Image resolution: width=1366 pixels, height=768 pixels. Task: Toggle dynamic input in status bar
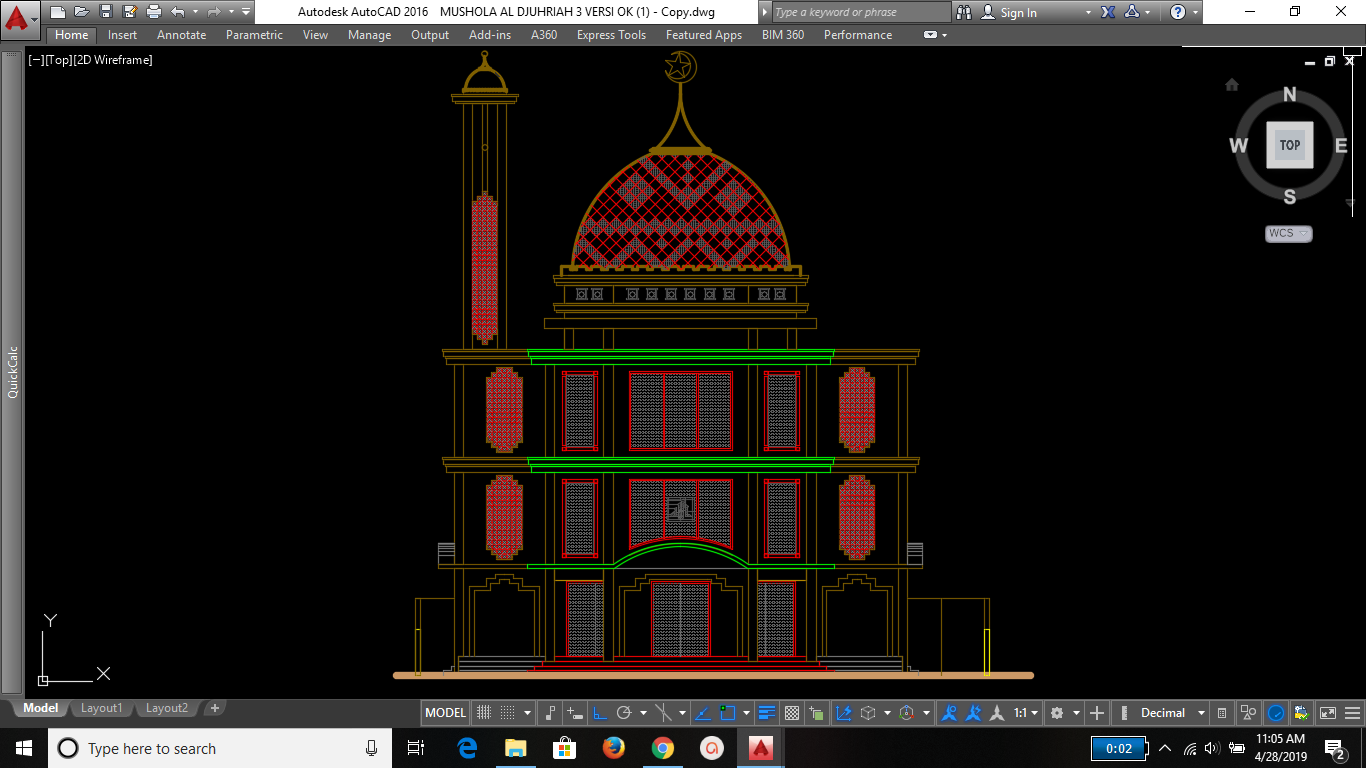click(x=574, y=713)
